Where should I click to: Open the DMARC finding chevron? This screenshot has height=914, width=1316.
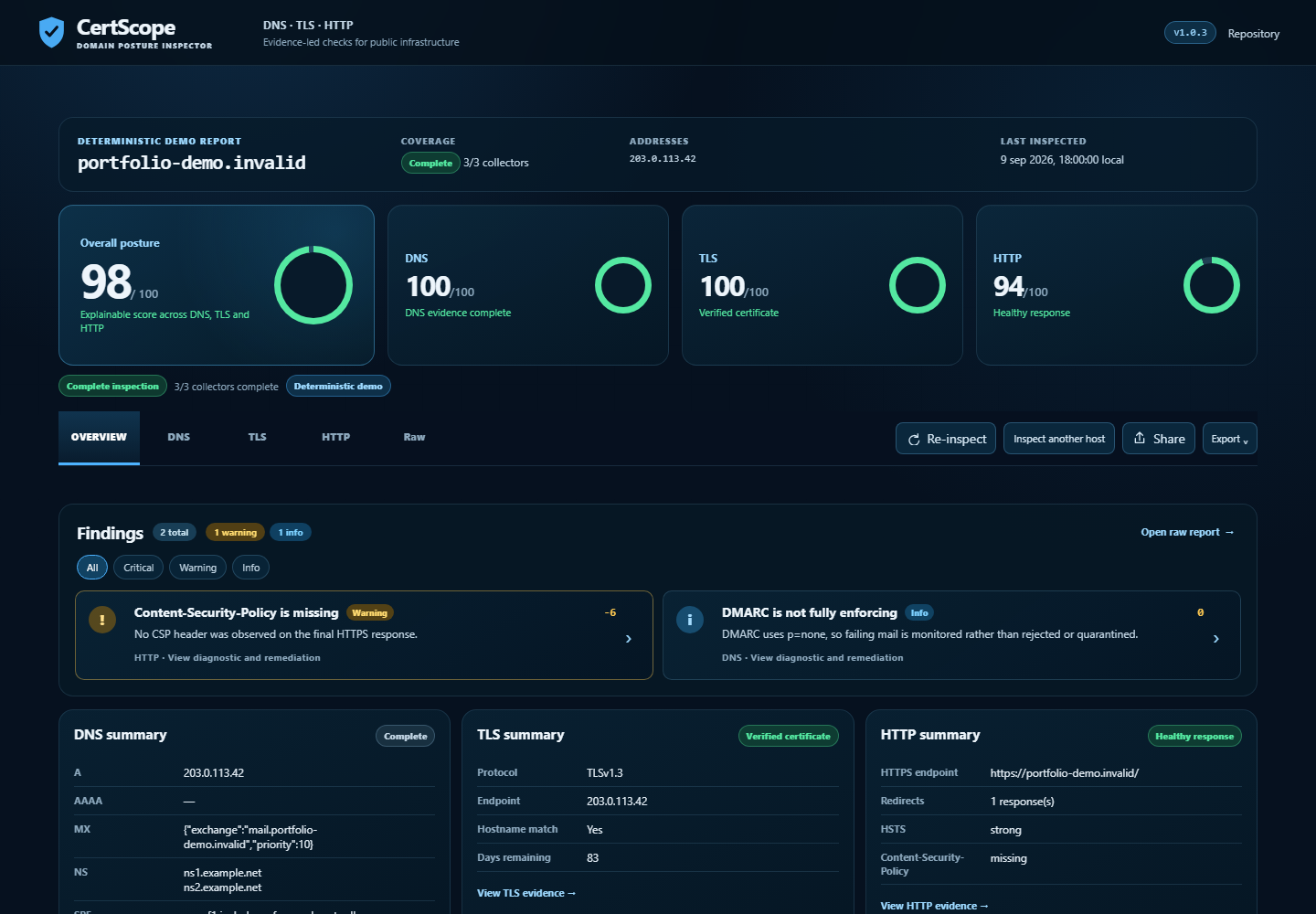tap(1216, 639)
